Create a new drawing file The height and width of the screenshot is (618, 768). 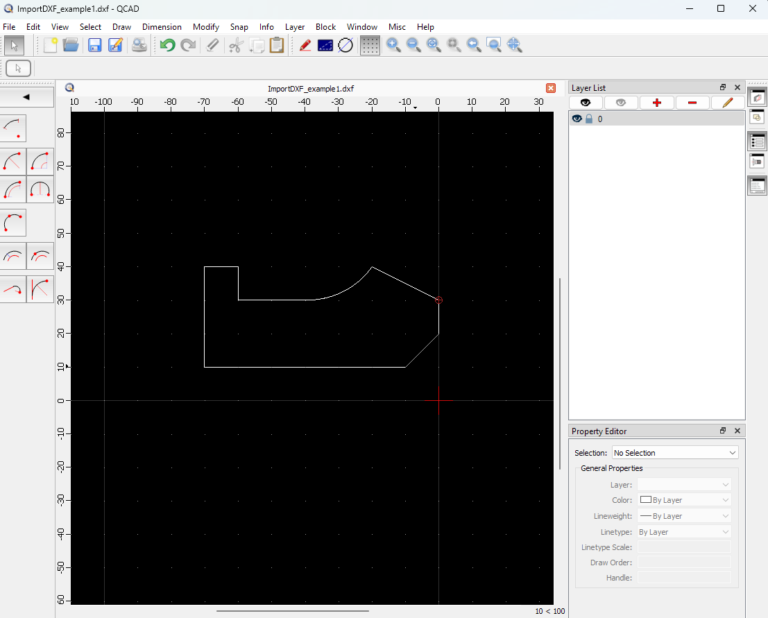50,45
